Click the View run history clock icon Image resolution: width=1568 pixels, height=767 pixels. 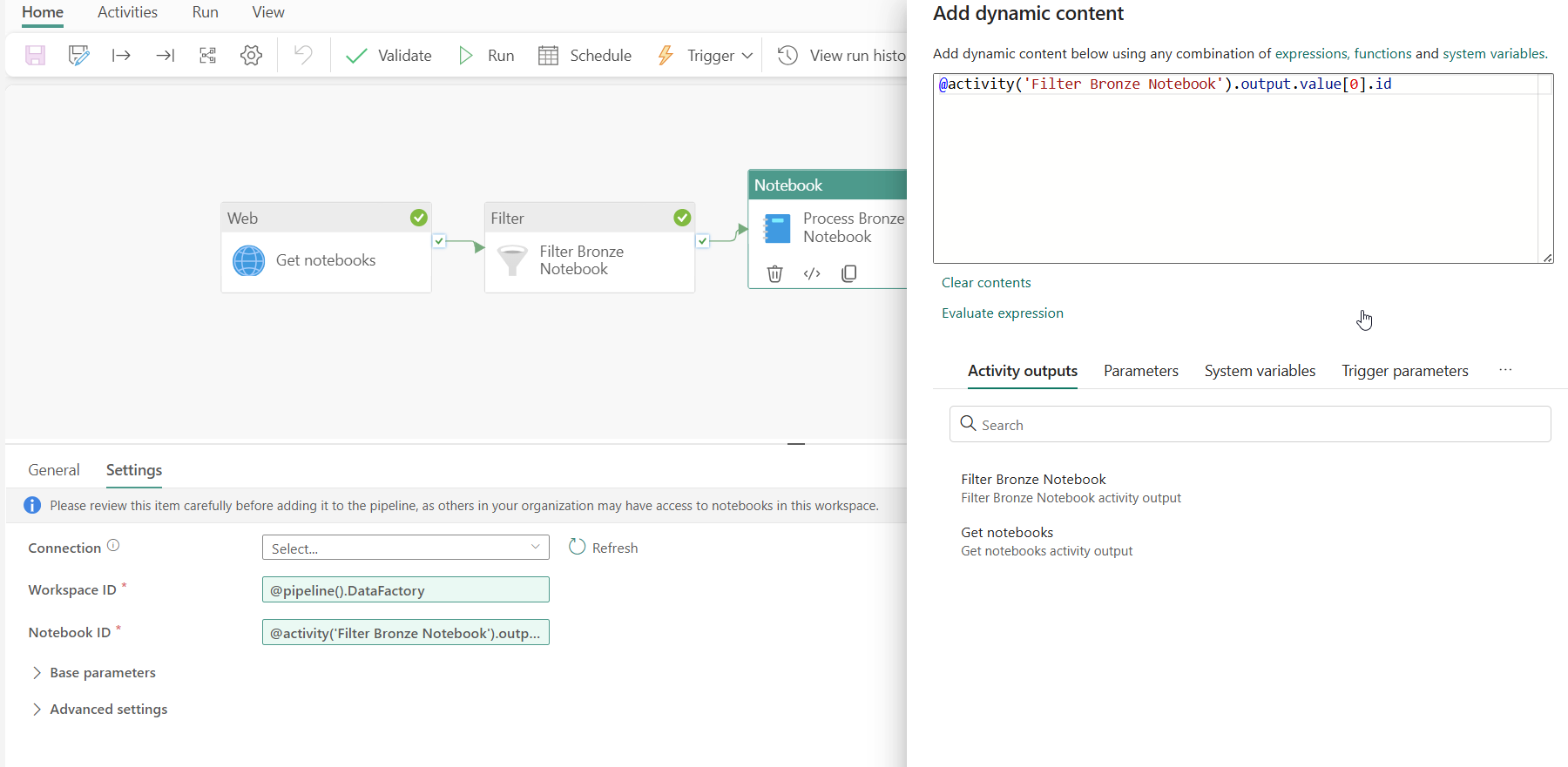point(787,56)
